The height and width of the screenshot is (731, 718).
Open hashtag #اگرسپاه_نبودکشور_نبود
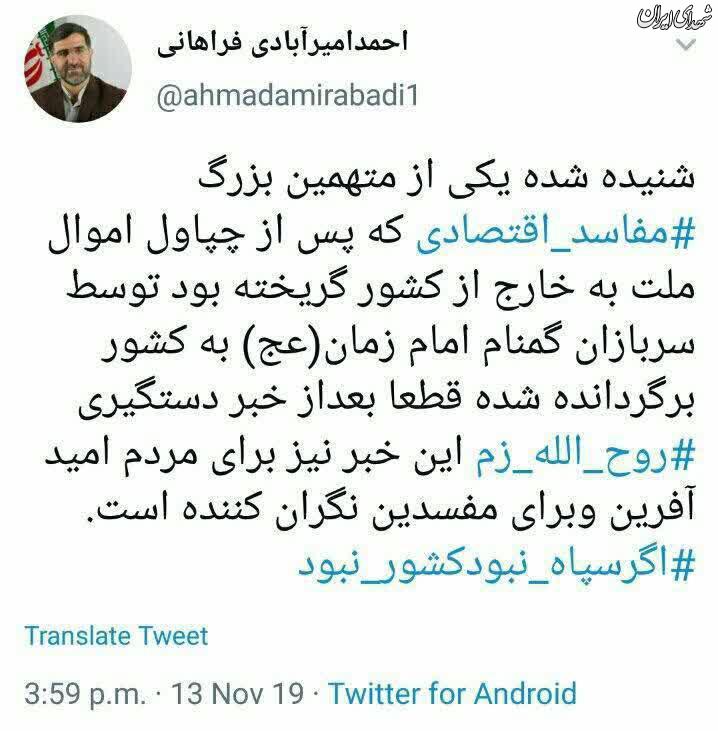tap(497, 565)
